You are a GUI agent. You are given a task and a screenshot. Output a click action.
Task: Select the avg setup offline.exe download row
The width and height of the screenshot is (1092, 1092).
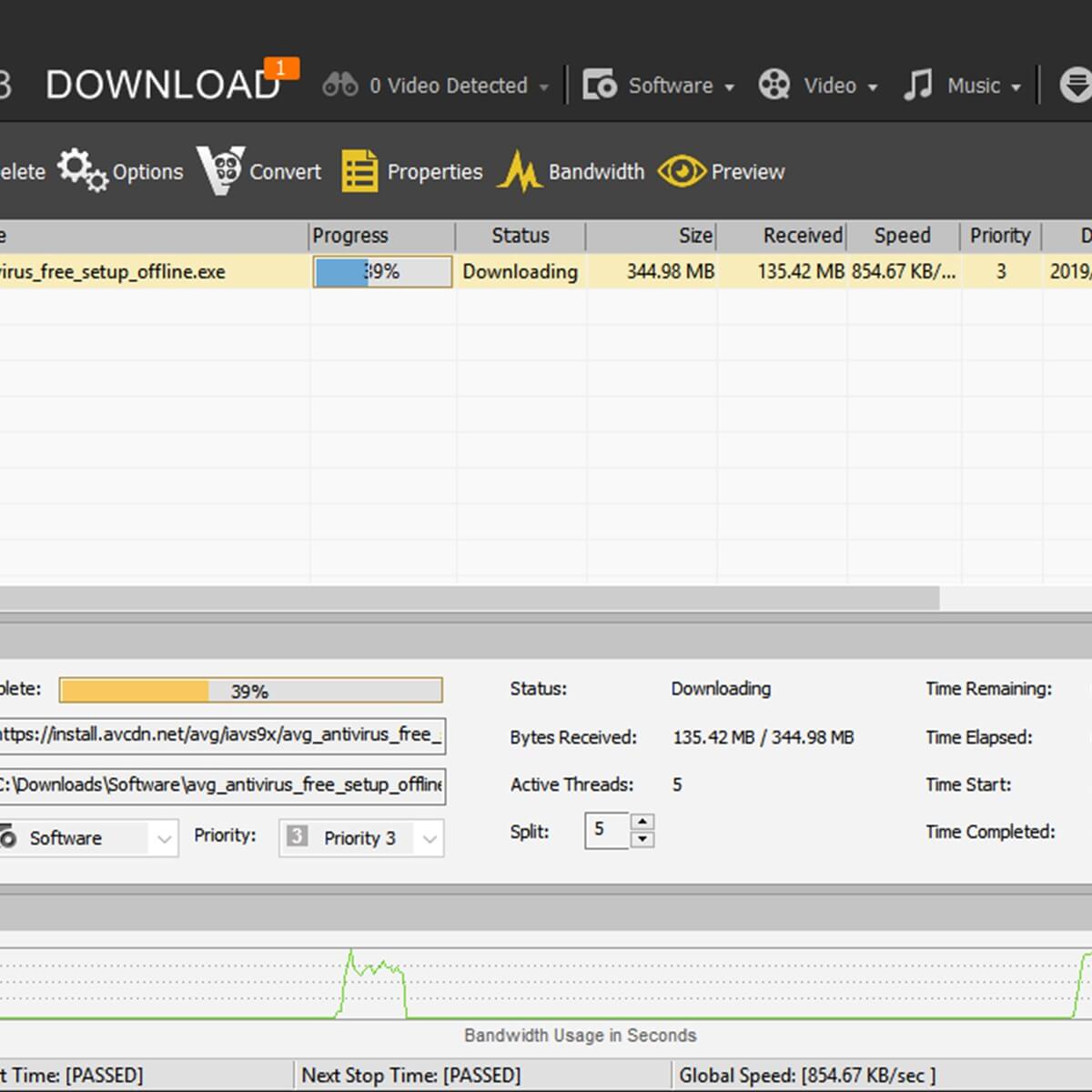click(x=546, y=271)
